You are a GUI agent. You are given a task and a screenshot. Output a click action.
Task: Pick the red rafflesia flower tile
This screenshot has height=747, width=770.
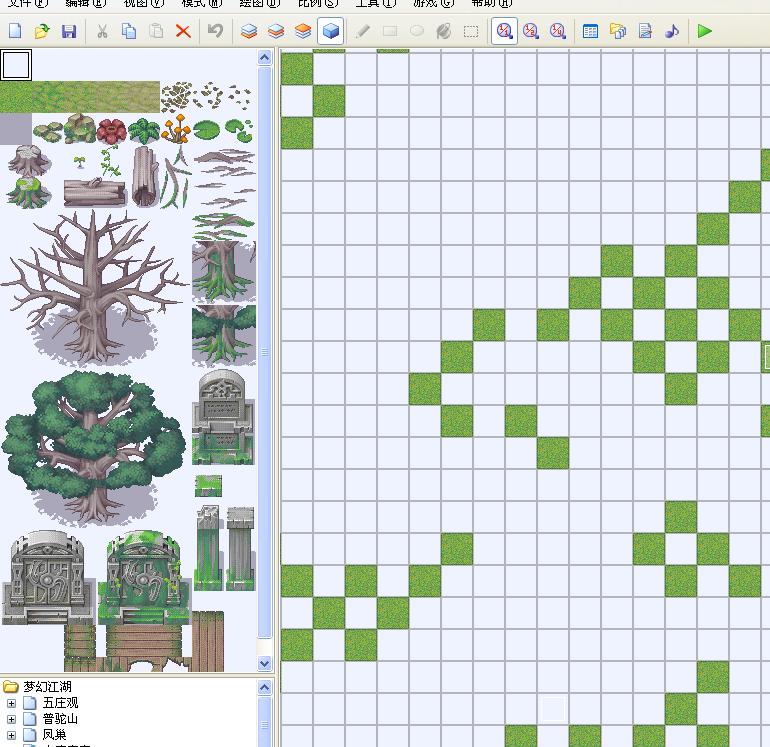(x=111, y=130)
